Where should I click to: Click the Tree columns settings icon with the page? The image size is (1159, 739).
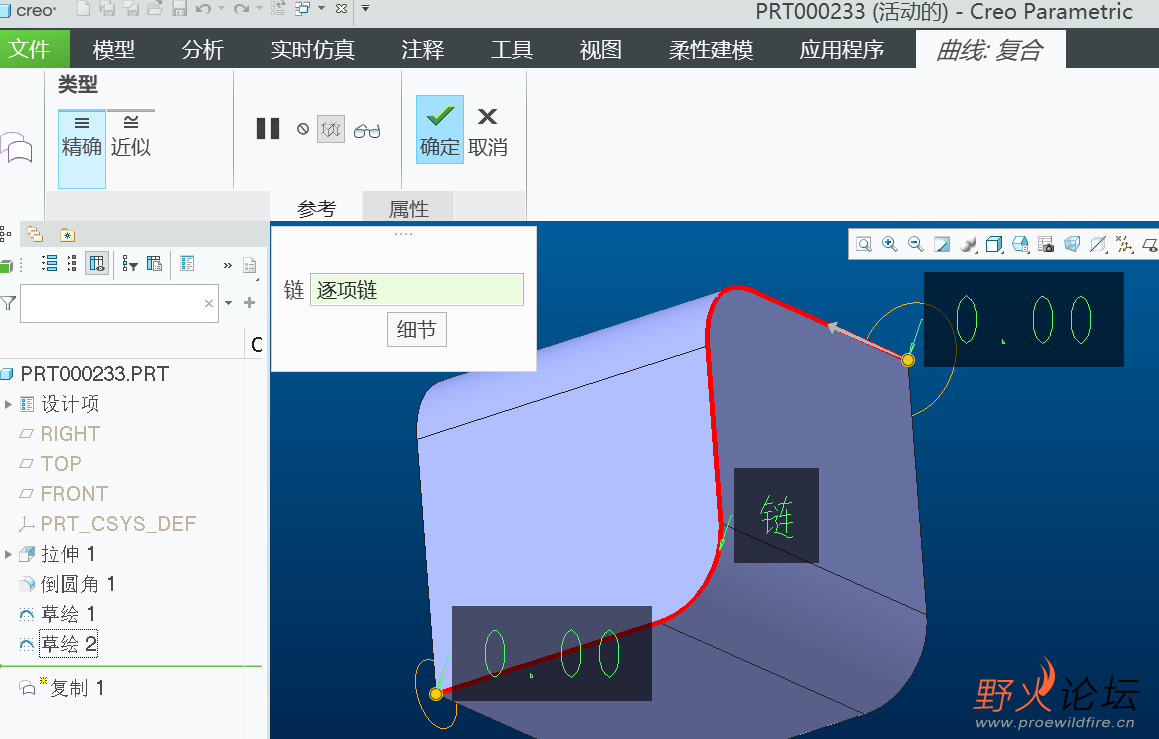click(154, 263)
